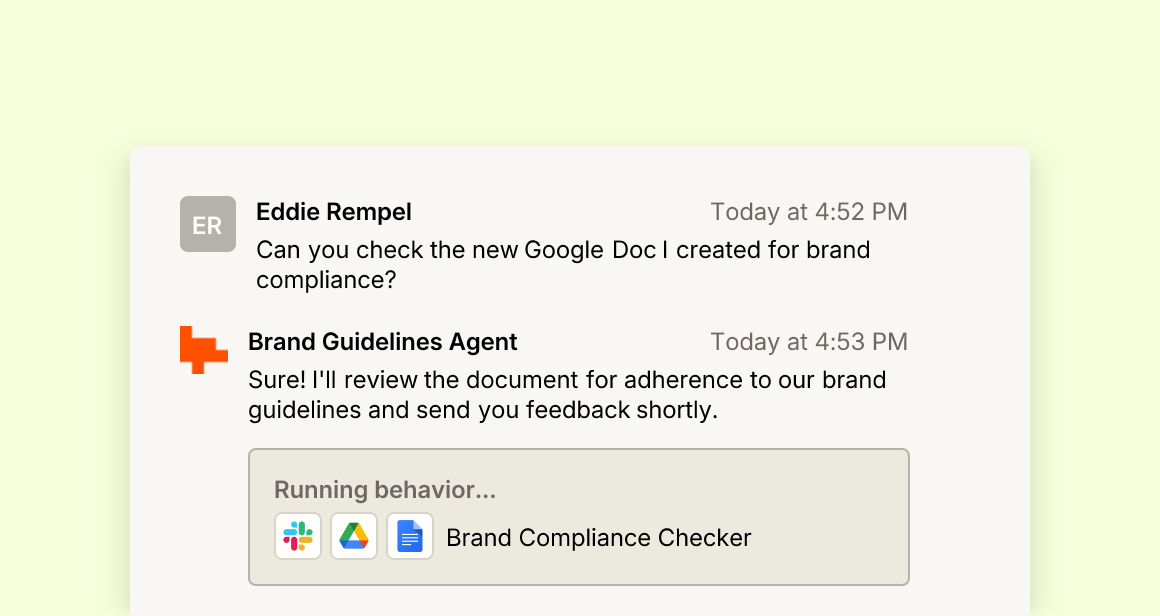Click the Google Drive icon

pyautogui.click(x=354, y=536)
